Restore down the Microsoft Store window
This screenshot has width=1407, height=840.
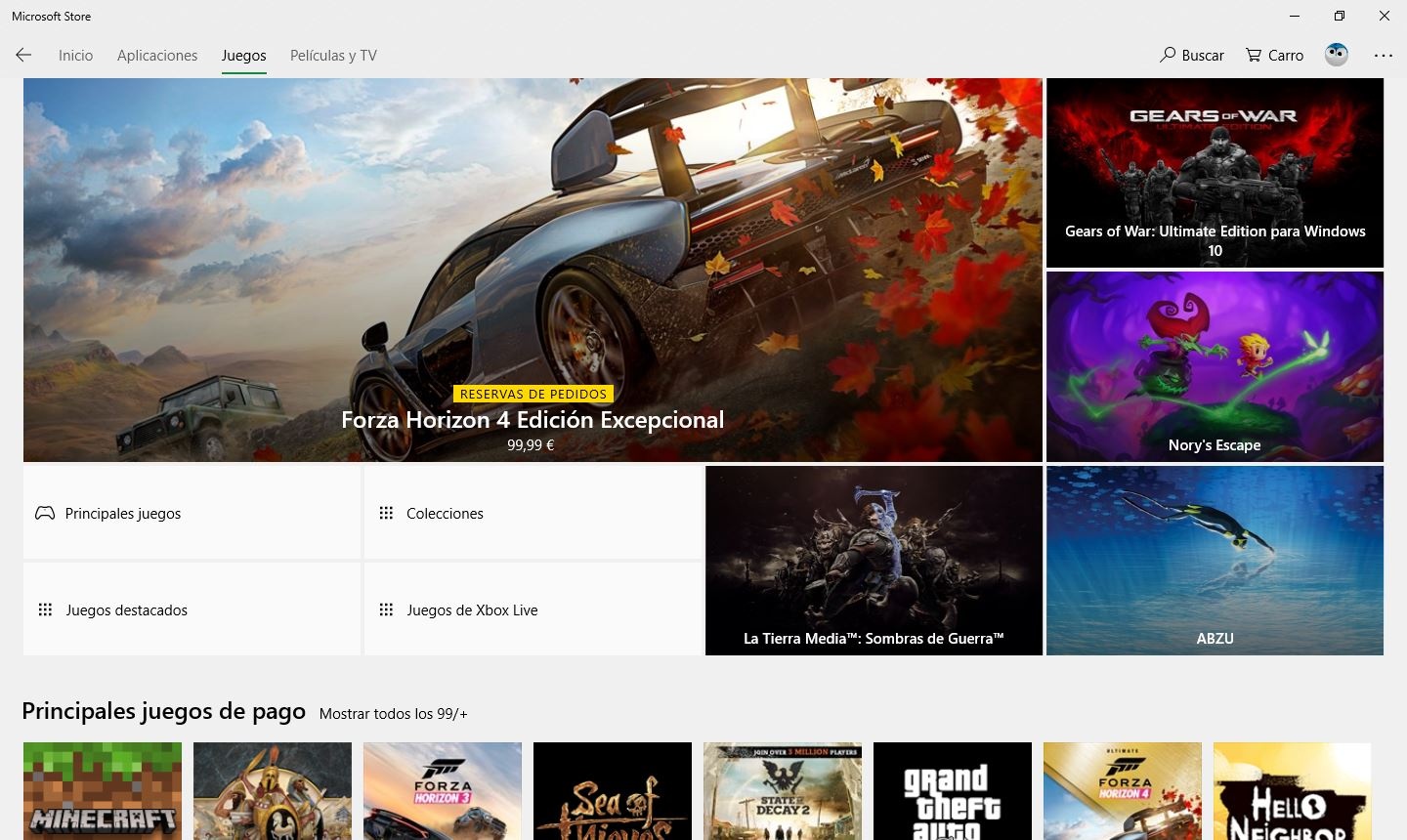tap(1340, 16)
